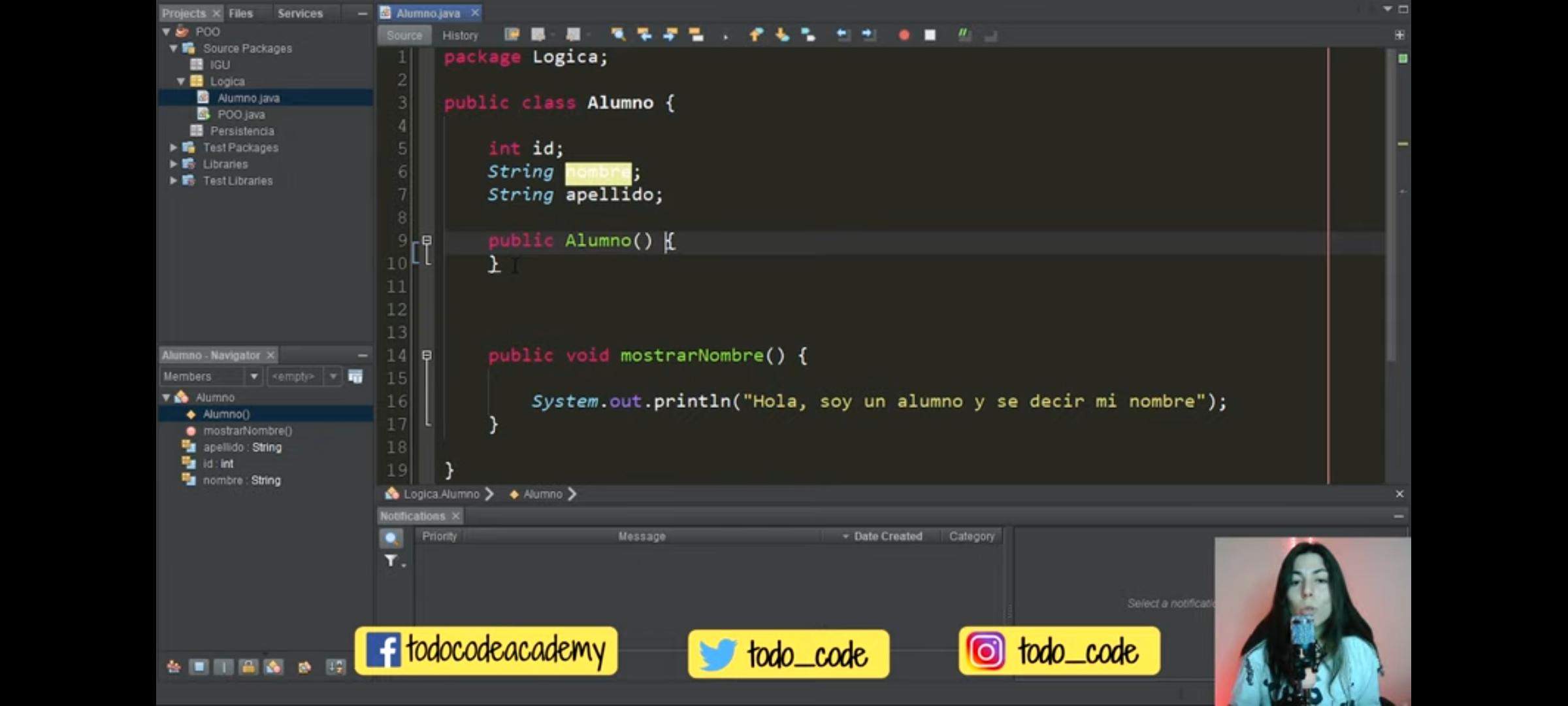Click the Uncomment lines icon

tap(990, 35)
